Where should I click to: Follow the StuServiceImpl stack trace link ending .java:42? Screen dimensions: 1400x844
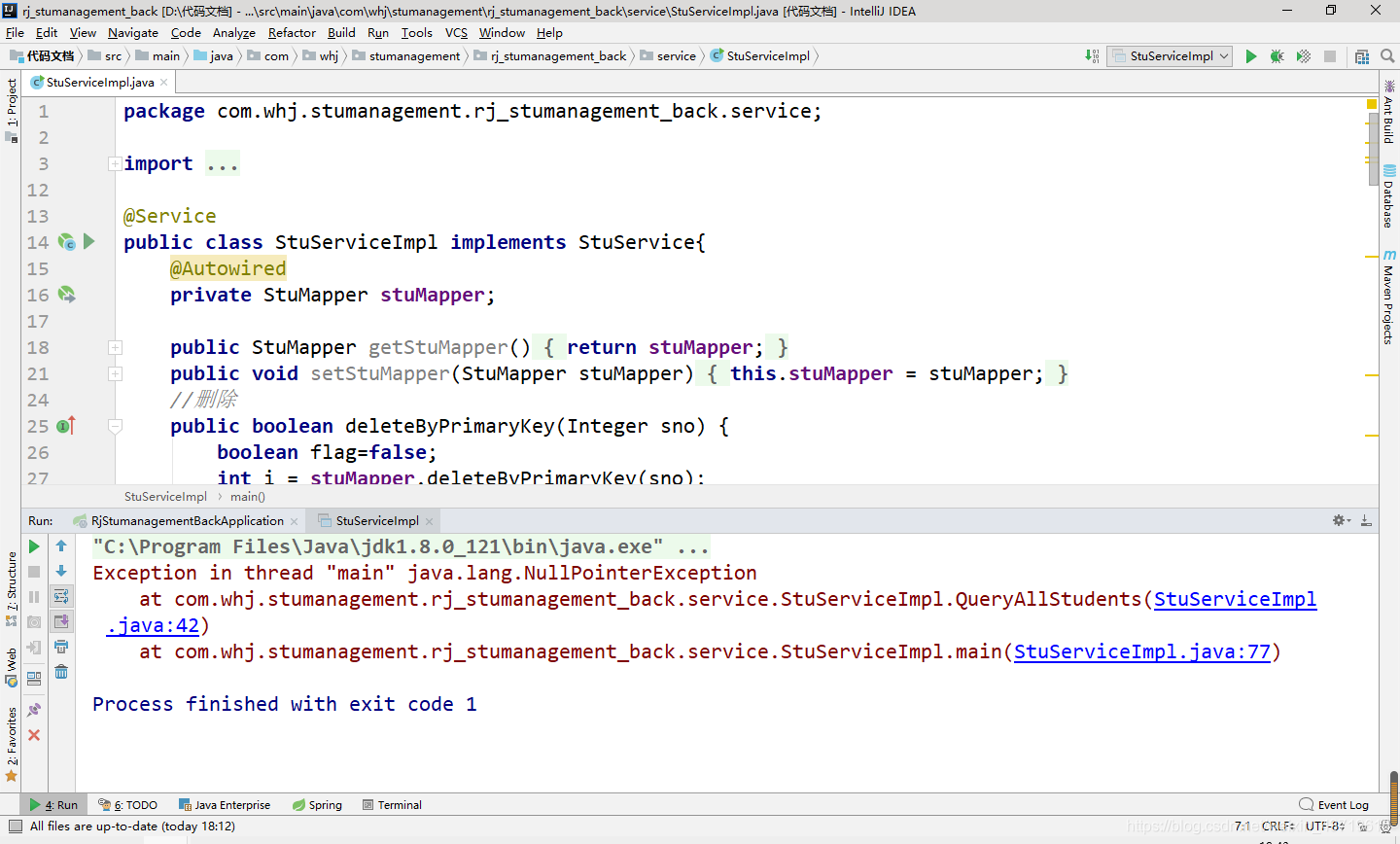click(1235, 599)
